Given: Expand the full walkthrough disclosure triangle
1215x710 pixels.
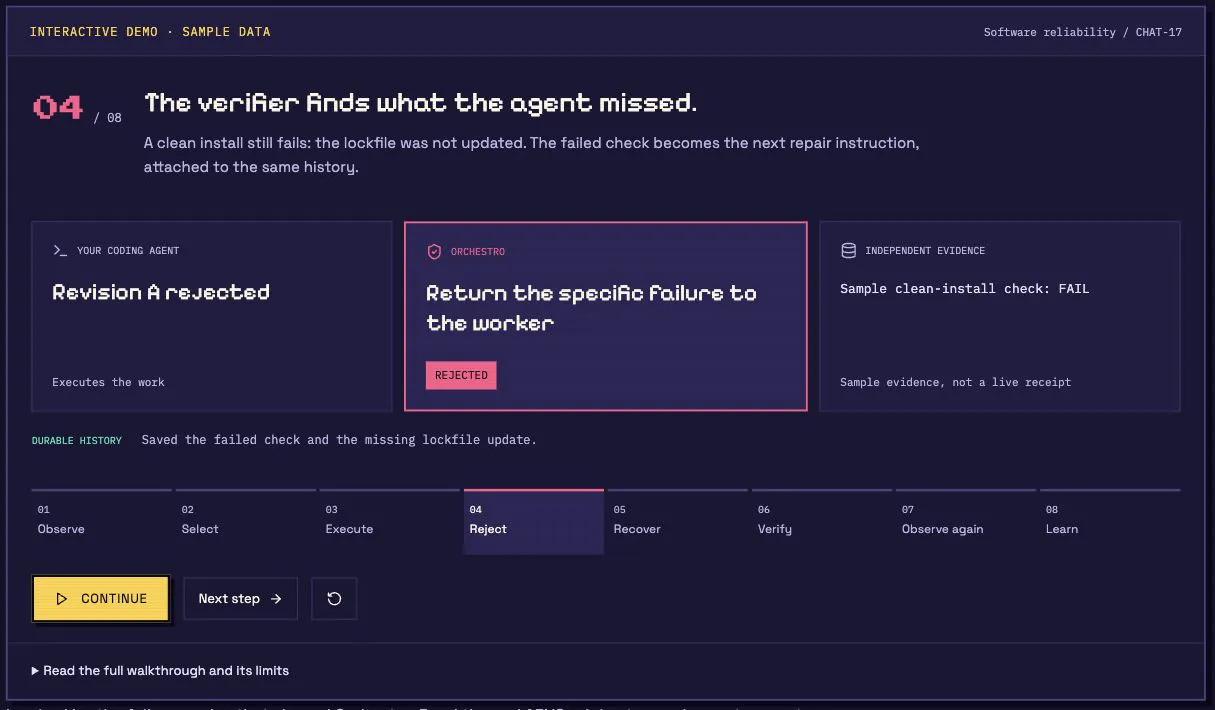Looking at the screenshot, I should [x=35, y=670].
